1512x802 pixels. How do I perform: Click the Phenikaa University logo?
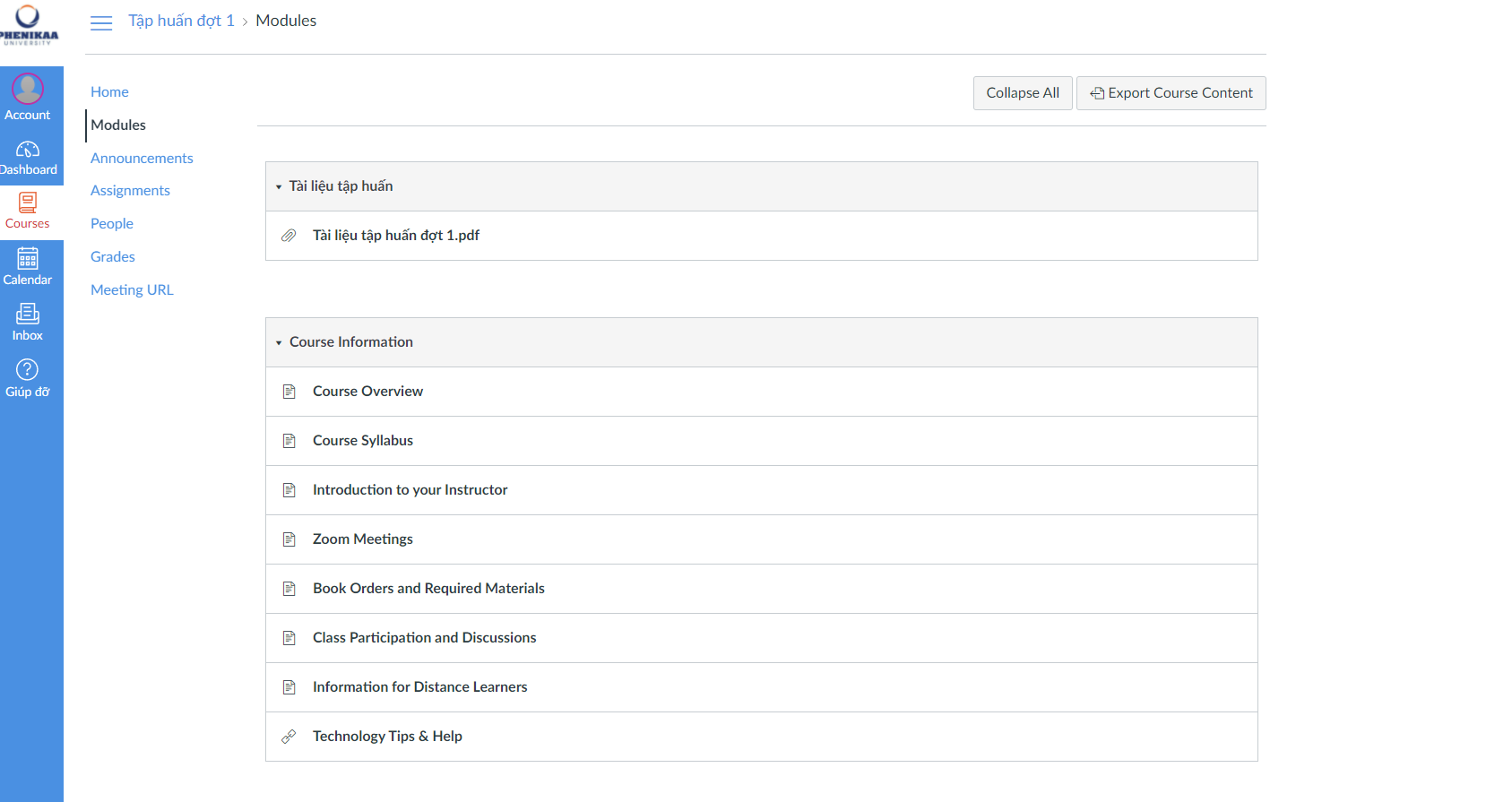click(x=28, y=25)
